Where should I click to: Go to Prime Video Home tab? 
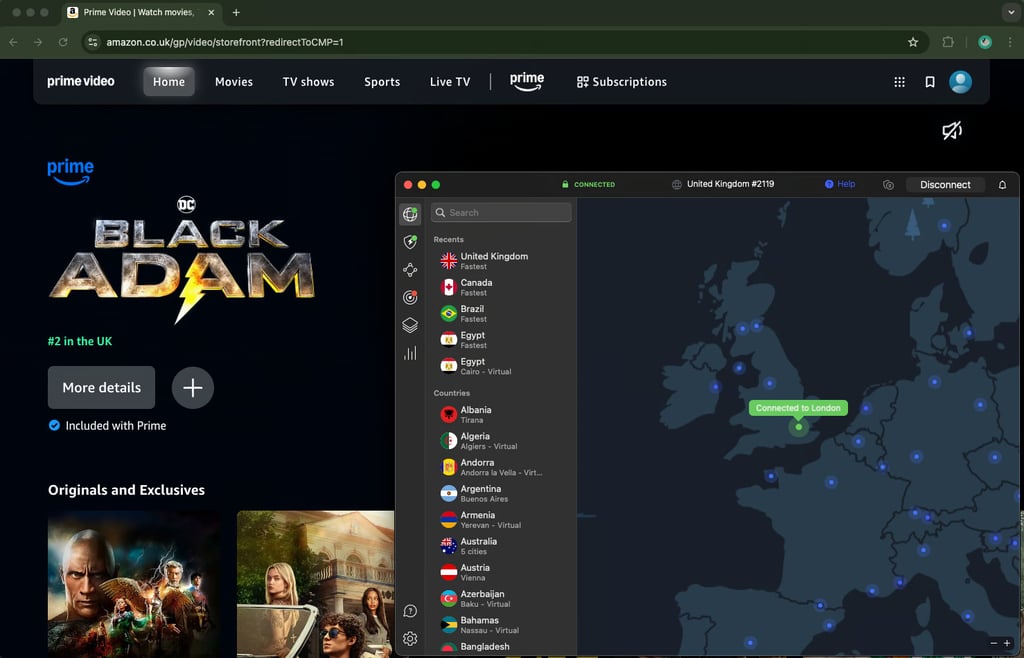coord(168,82)
